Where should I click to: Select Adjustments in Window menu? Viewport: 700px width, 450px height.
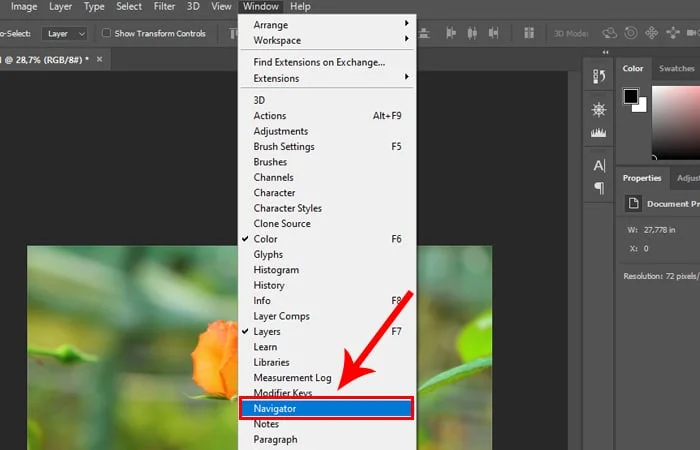327,131
